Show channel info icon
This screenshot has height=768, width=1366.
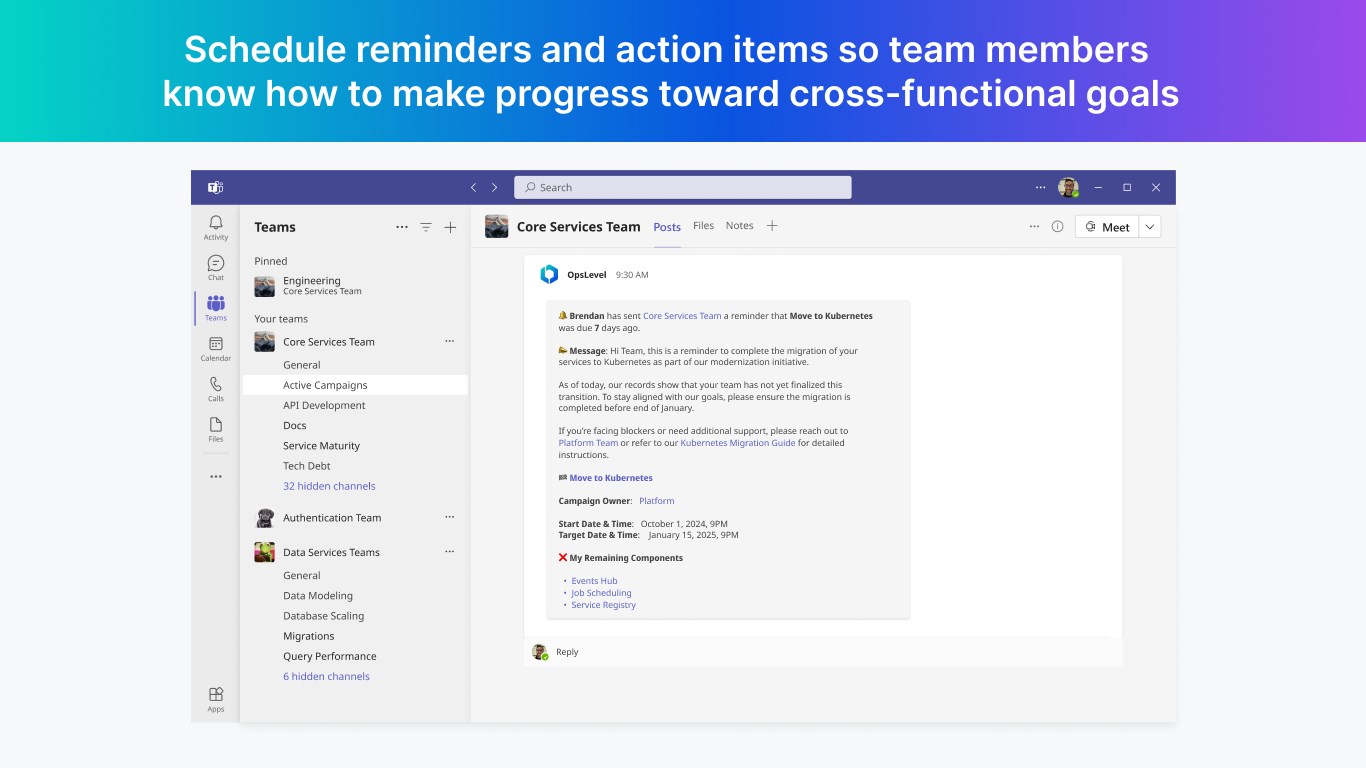(1057, 226)
